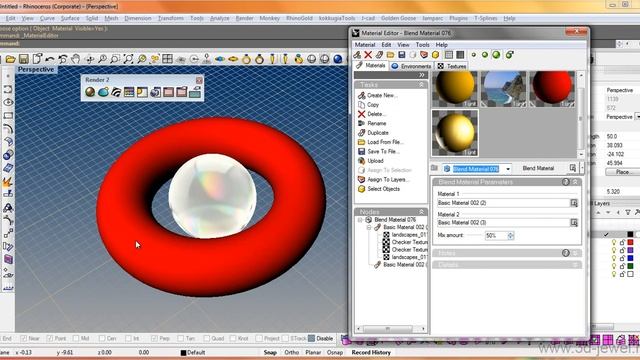Click the blue floppy save icon in Material Editor toolbar
640x360 pixels.
(x=402, y=55)
